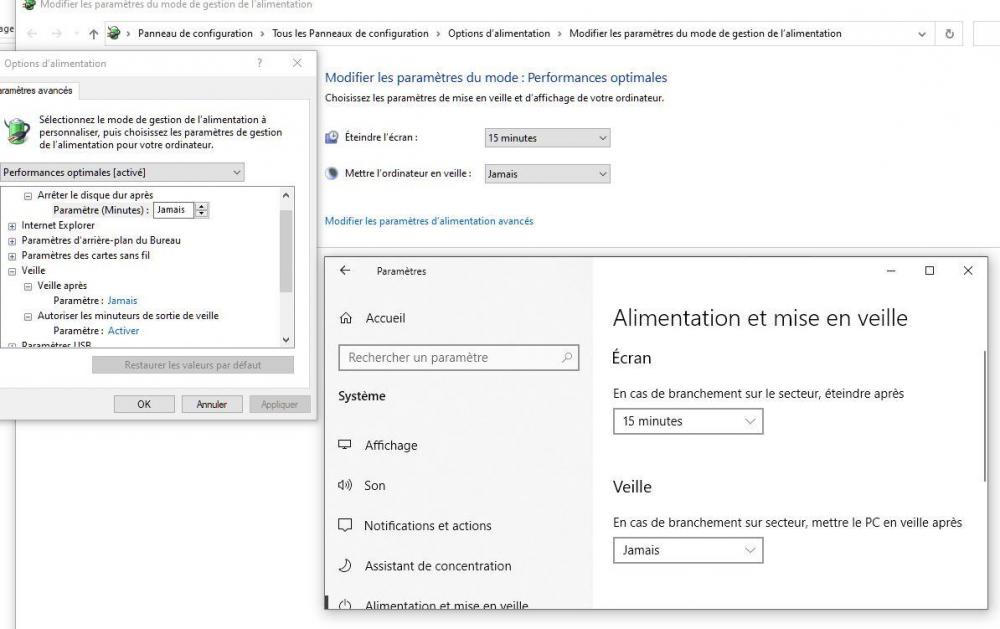The image size is (1000, 629).
Task: Open the 'Éteindre l'écran' 15 minutes dropdown
Action: (547, 138)
